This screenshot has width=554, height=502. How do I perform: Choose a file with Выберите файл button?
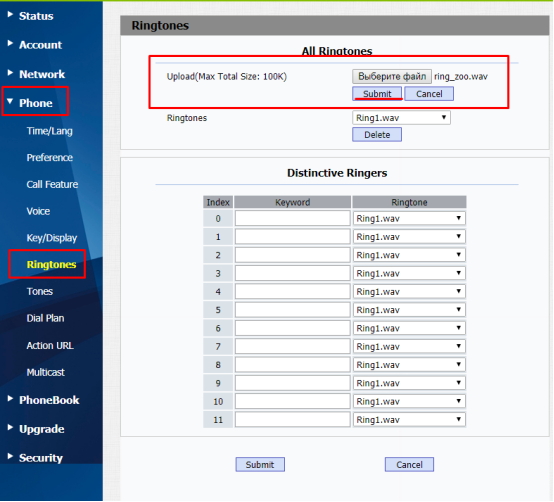click(391, 76)
